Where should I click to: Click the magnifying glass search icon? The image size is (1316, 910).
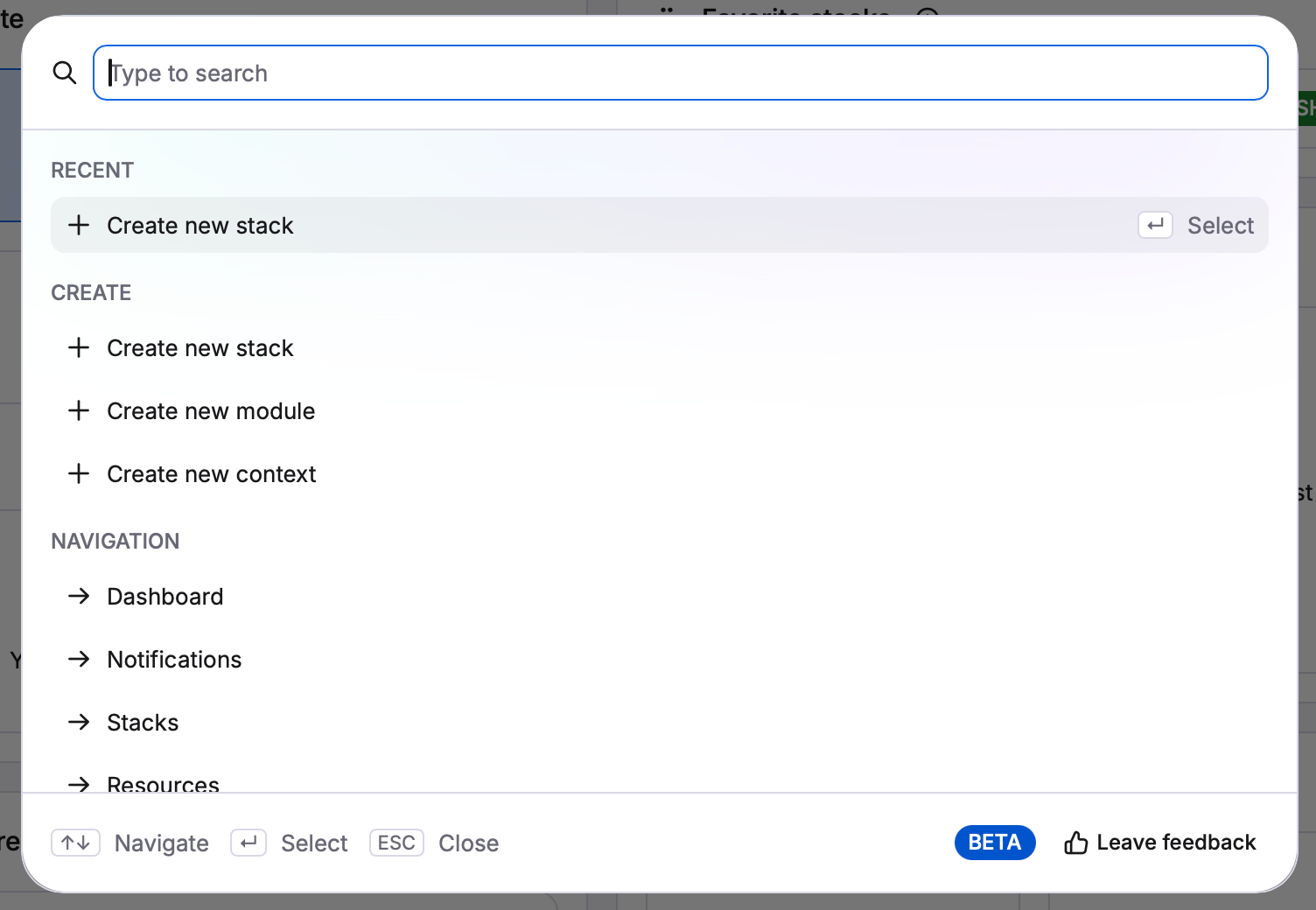(x=65, y=73)
